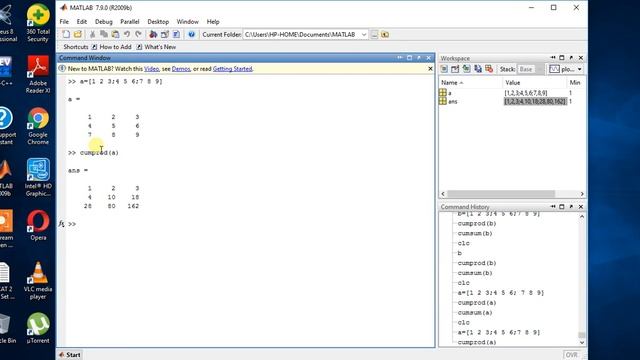Open the Getting Started link

tap(232, 69)
